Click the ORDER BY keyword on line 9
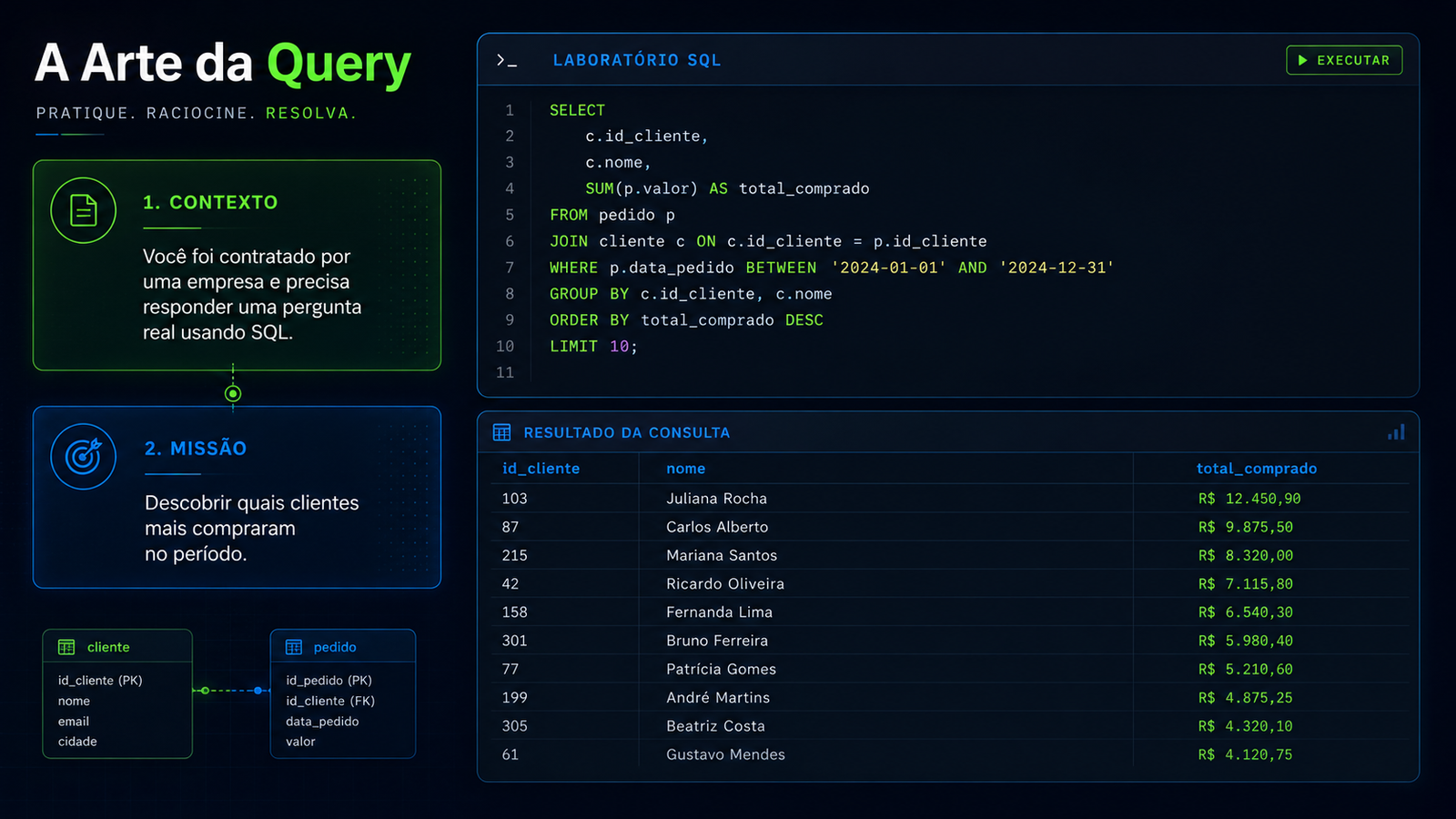The width and height of the screenshot is (1456, 819). pyautogui.click(x=589, y=320)
